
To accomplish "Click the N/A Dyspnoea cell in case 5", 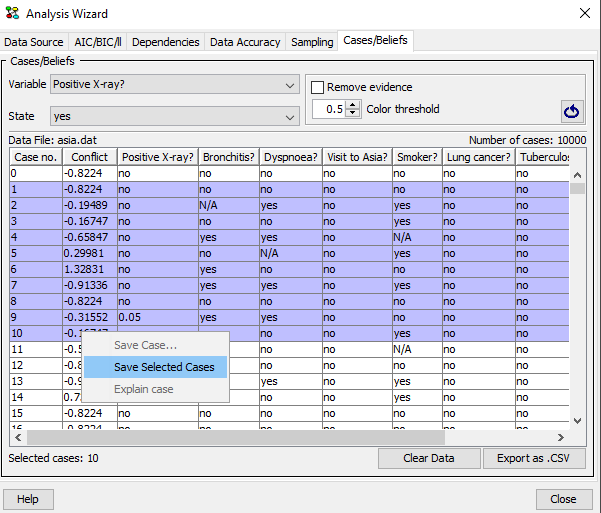I will [291, 253].
